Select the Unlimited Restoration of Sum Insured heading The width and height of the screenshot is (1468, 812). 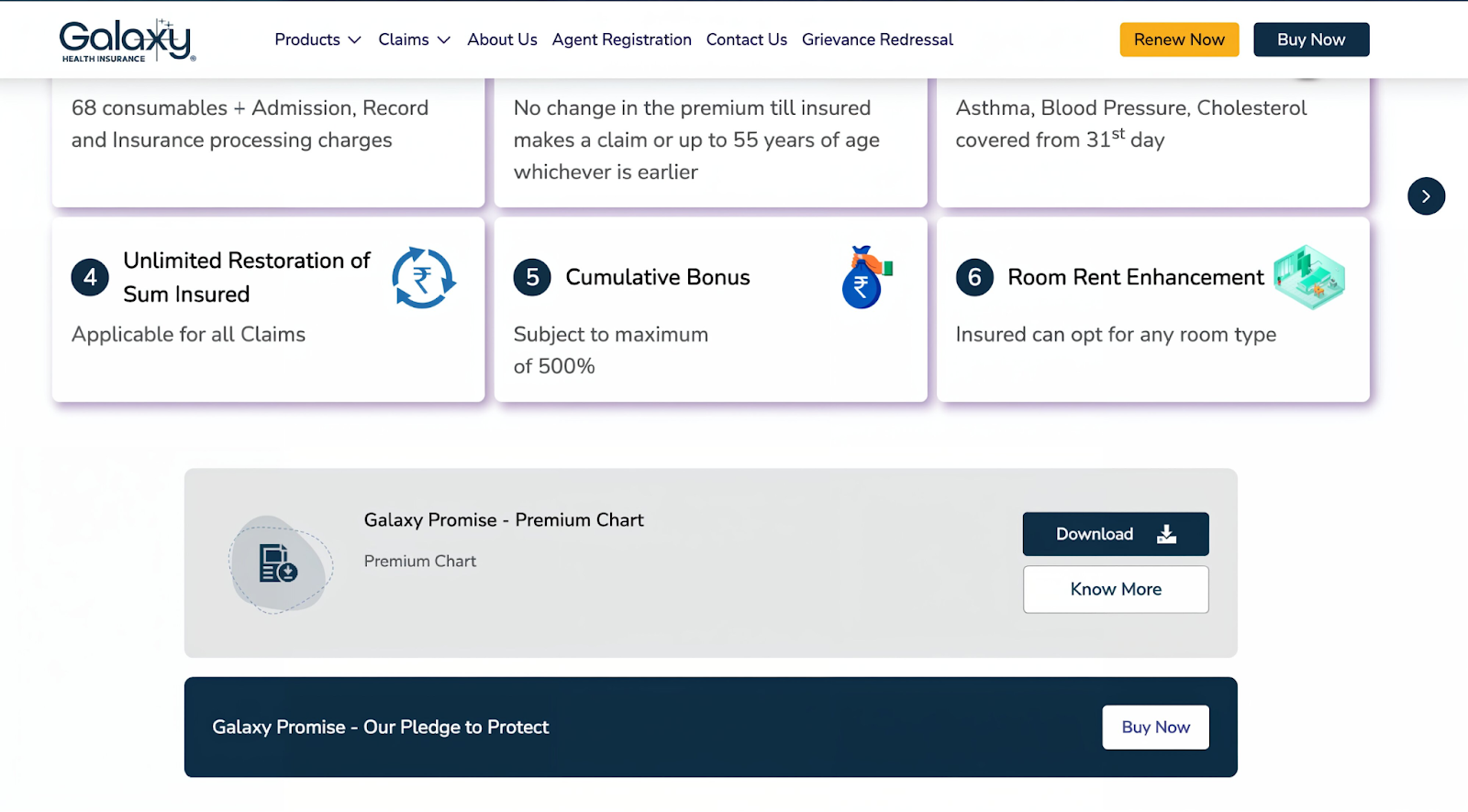coord(247,277)
